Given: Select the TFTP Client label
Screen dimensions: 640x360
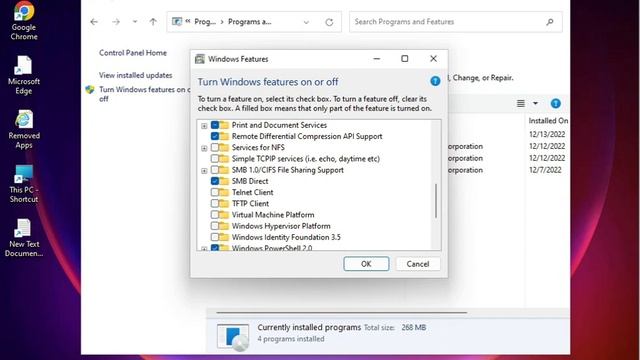Looking at the screenshot, I should coord(250,203).
